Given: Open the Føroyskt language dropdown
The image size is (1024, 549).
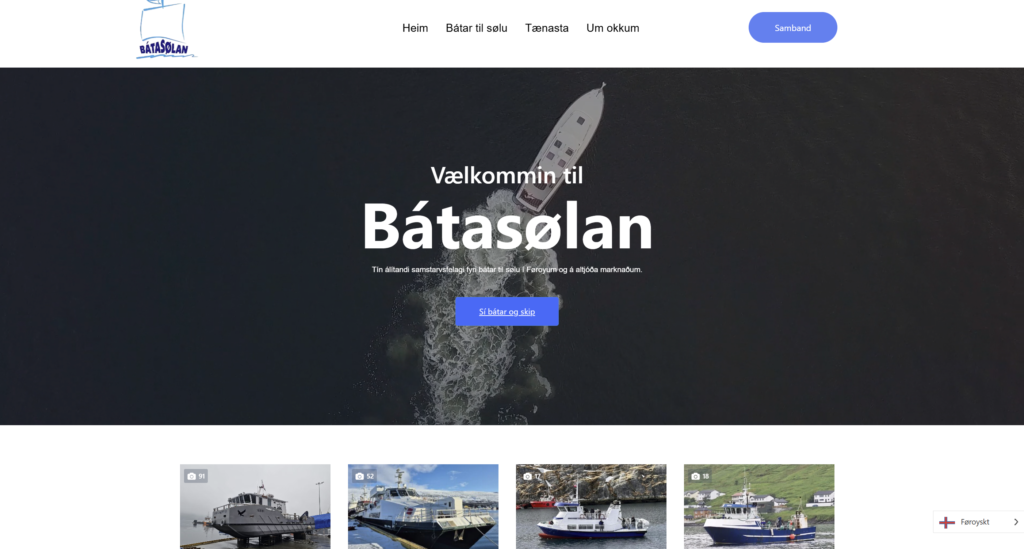Looking at the screenshot, I should [978, 522].
